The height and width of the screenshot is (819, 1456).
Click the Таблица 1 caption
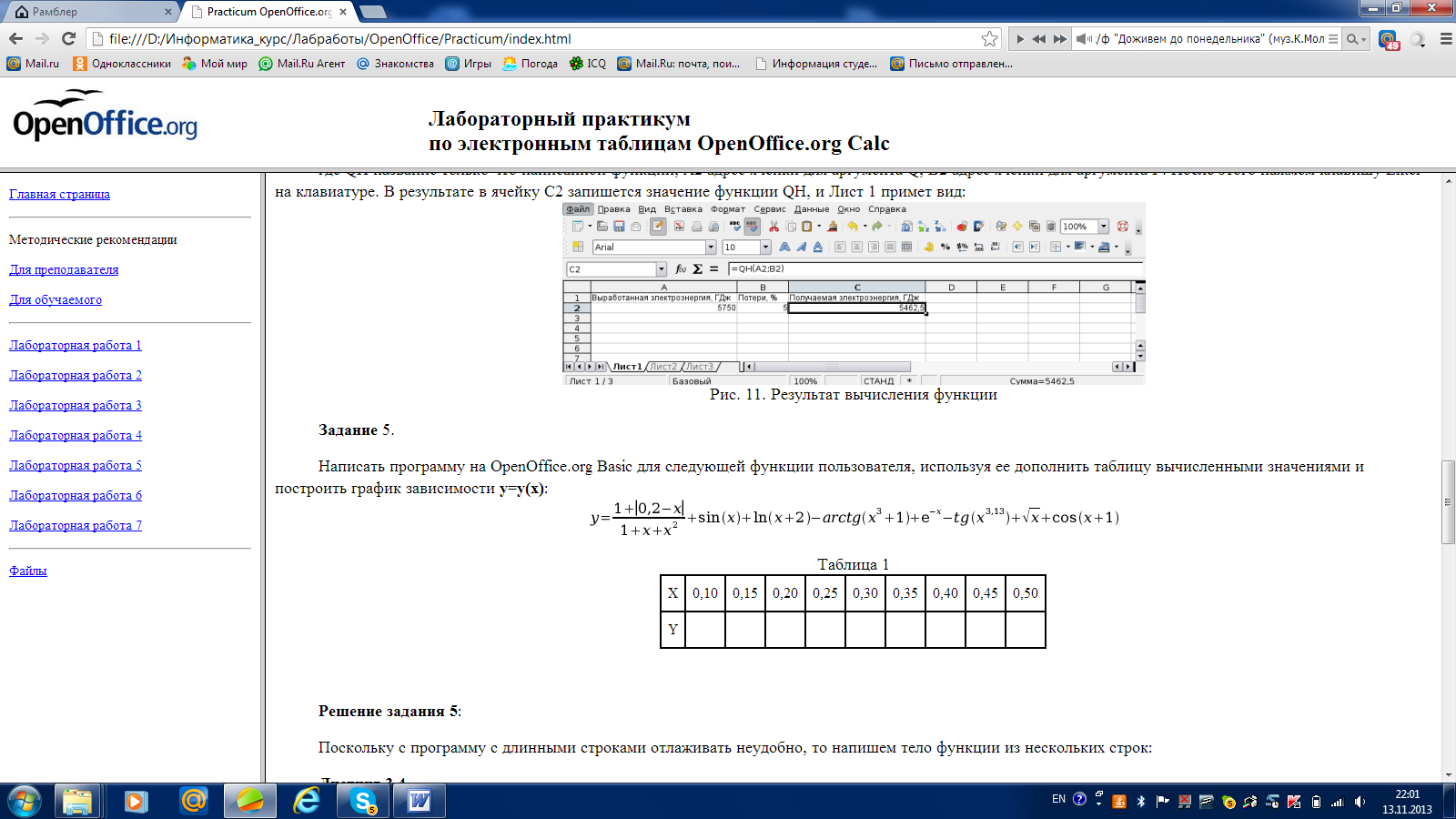(854, 564)
